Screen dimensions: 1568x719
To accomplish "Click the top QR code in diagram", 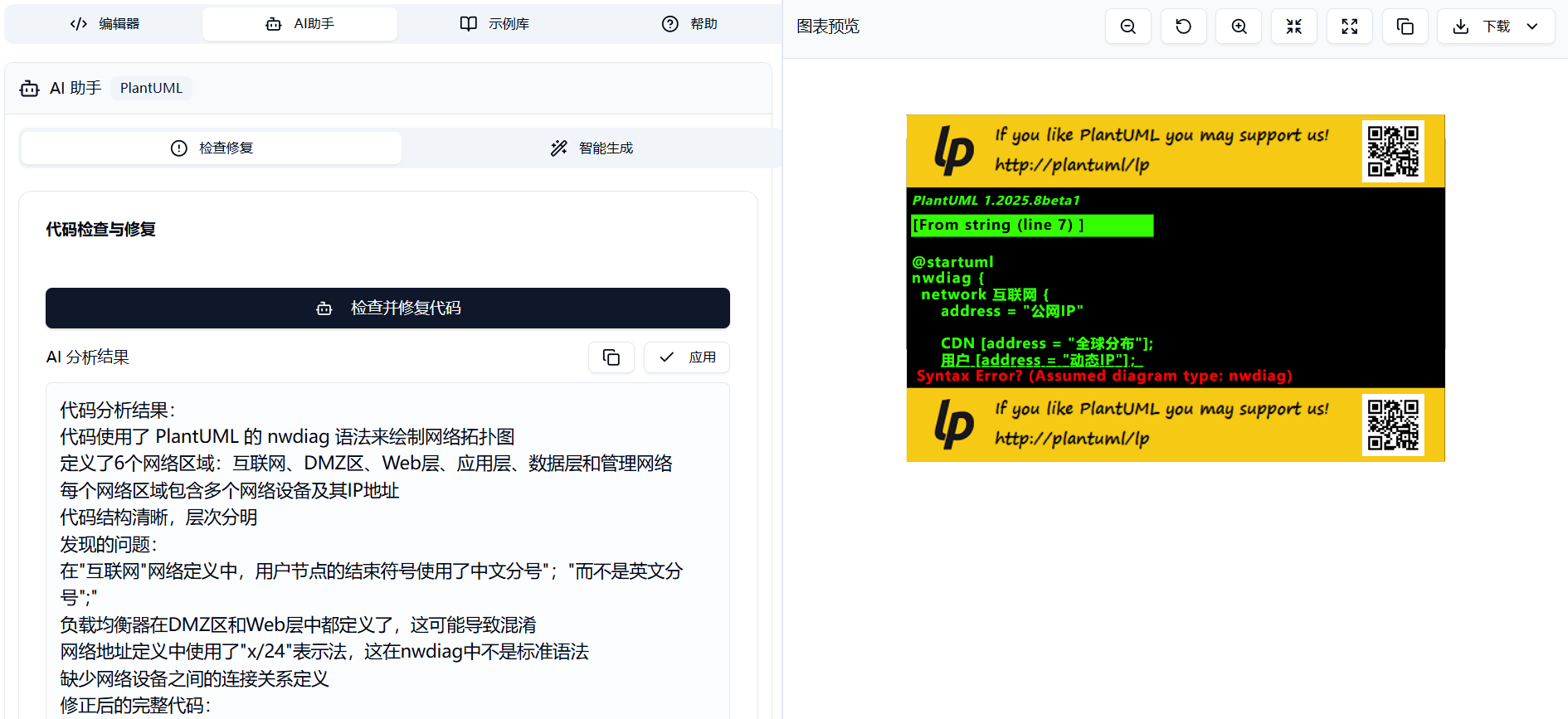I will pos(1393,151).
